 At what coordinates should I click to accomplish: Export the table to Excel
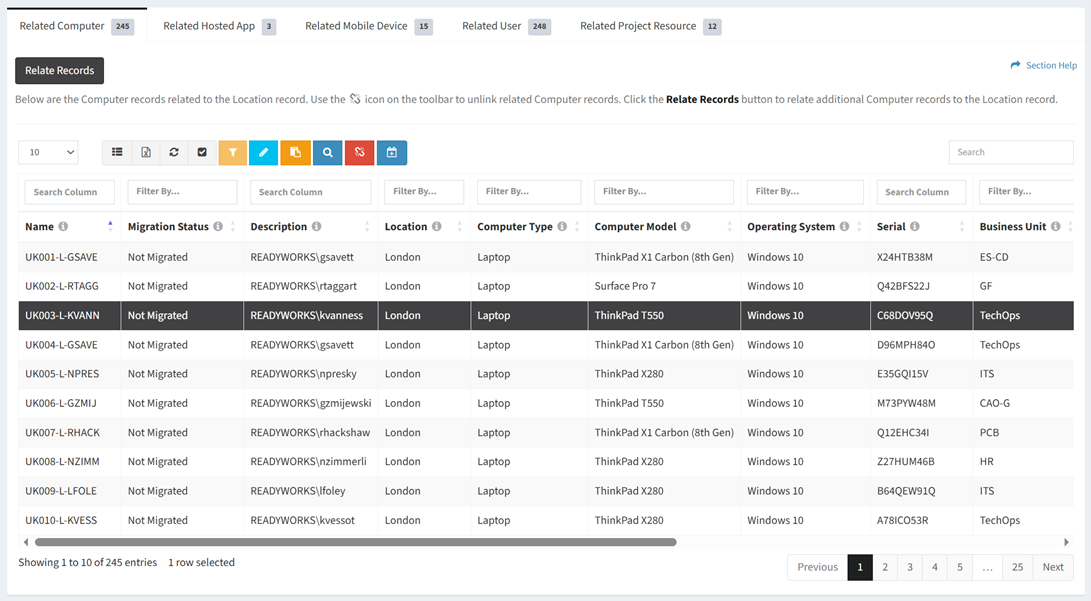point(146,152)
